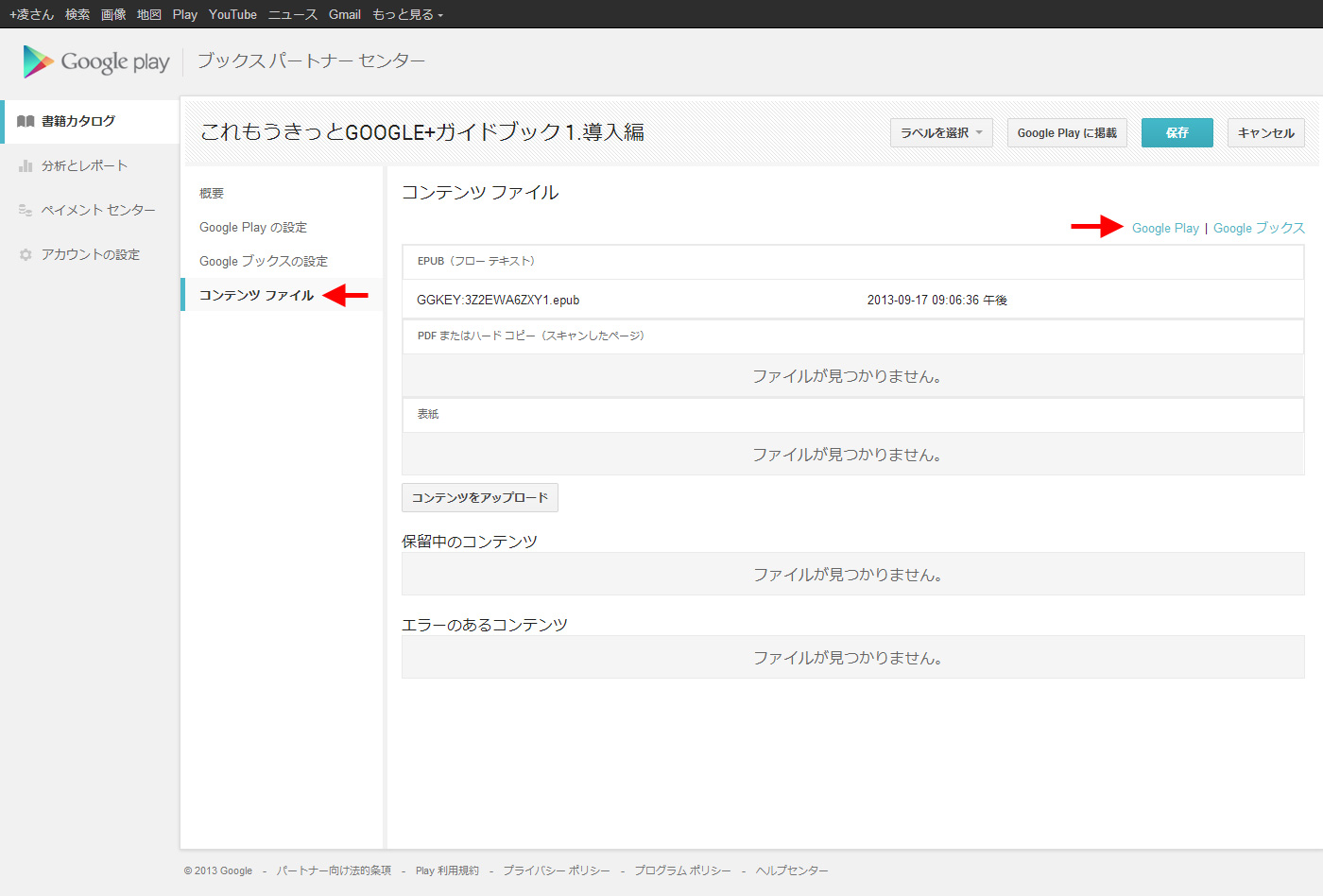Open ニュース in the top bar
1323x896 pixels.
click(293, 14)
